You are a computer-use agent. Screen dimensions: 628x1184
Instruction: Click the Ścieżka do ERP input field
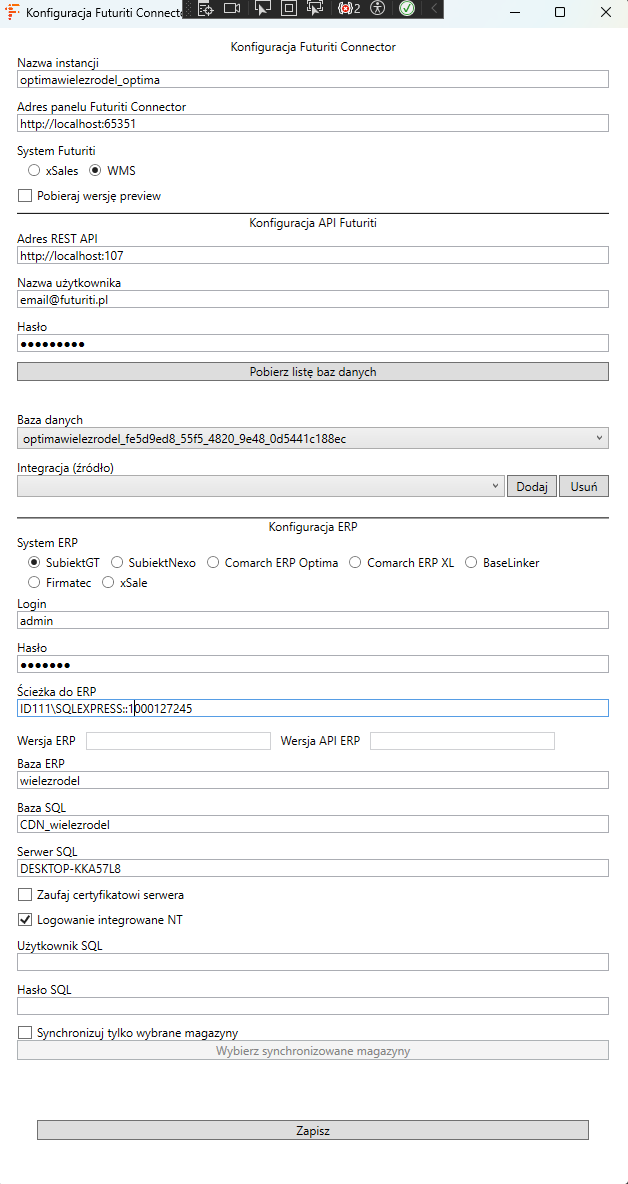312,708
